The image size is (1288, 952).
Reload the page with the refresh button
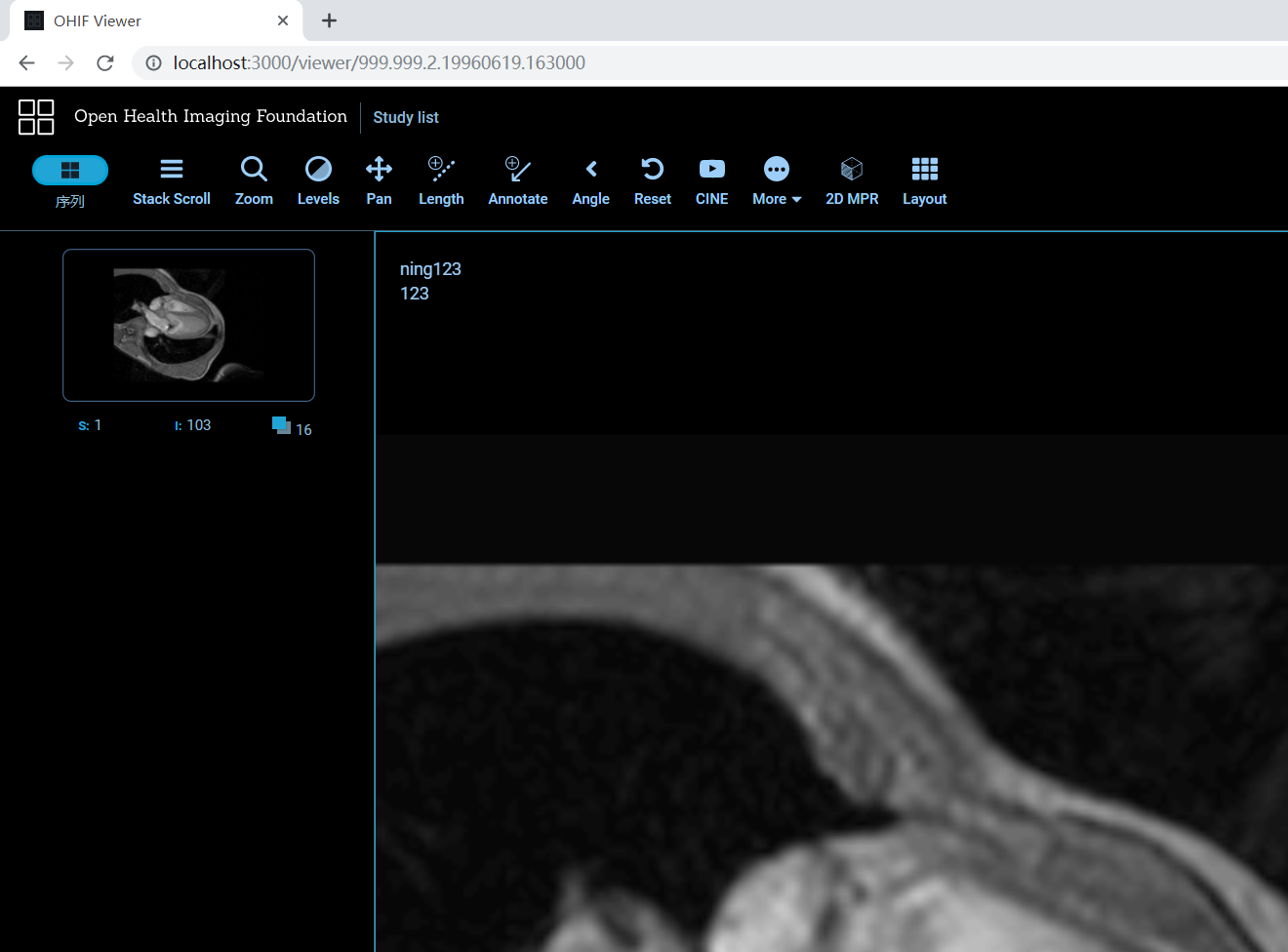[x=104, y=62]
